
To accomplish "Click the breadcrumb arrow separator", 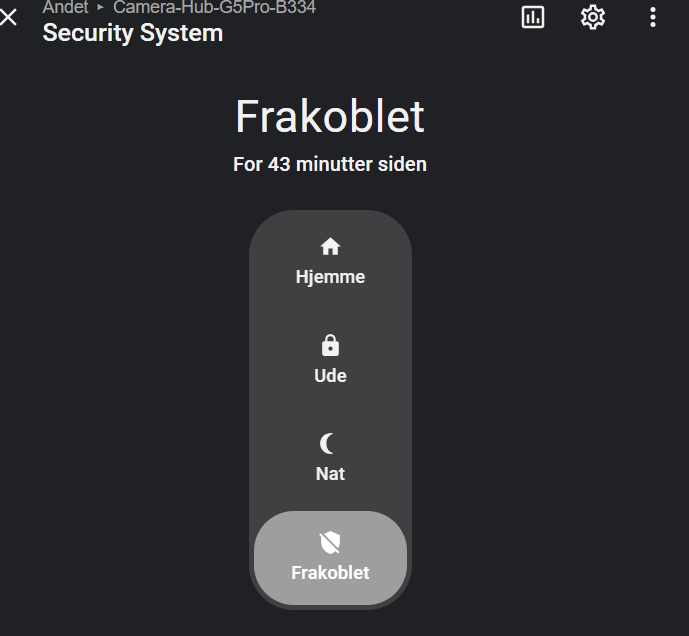I will point(101,7).
